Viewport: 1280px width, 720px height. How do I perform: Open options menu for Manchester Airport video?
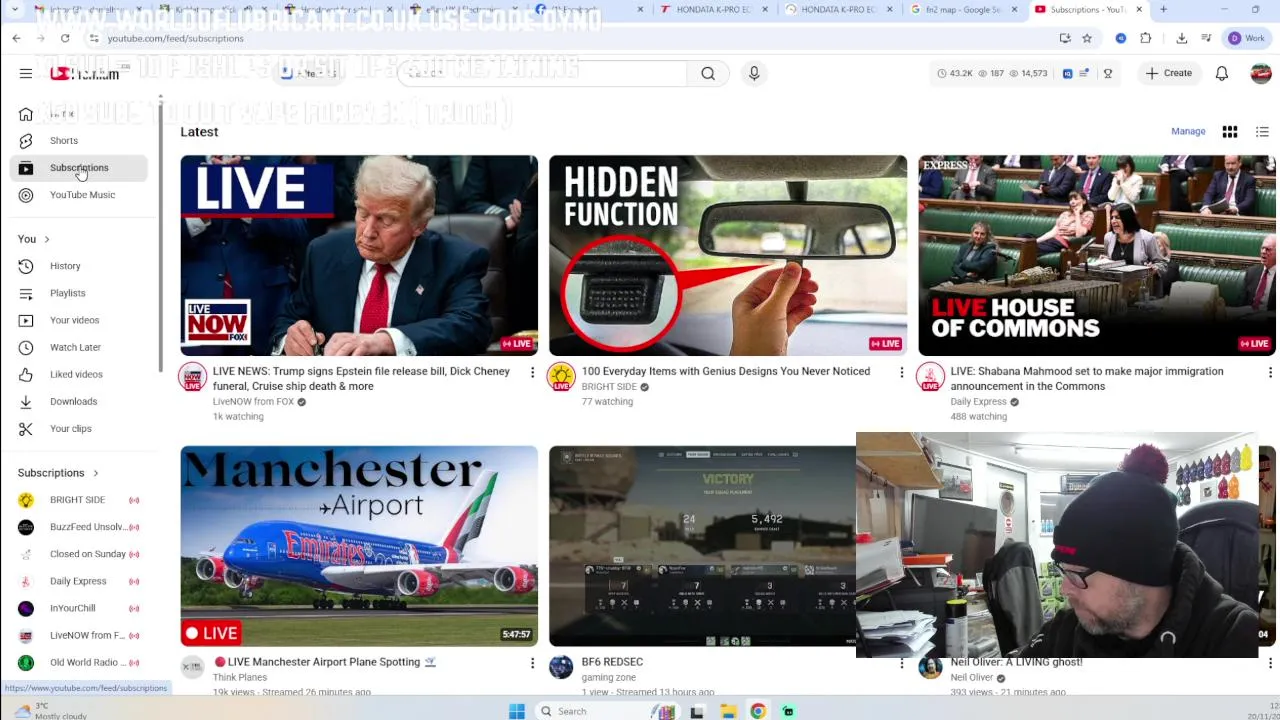point(532,663)
